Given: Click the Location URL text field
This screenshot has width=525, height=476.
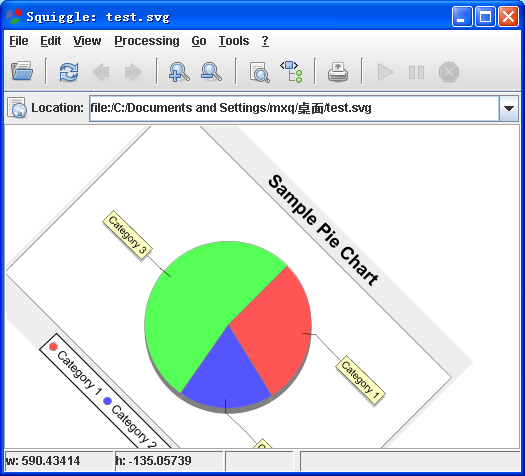Looking at the screenshot, I should pyautogui.click(x=294, y=108).
